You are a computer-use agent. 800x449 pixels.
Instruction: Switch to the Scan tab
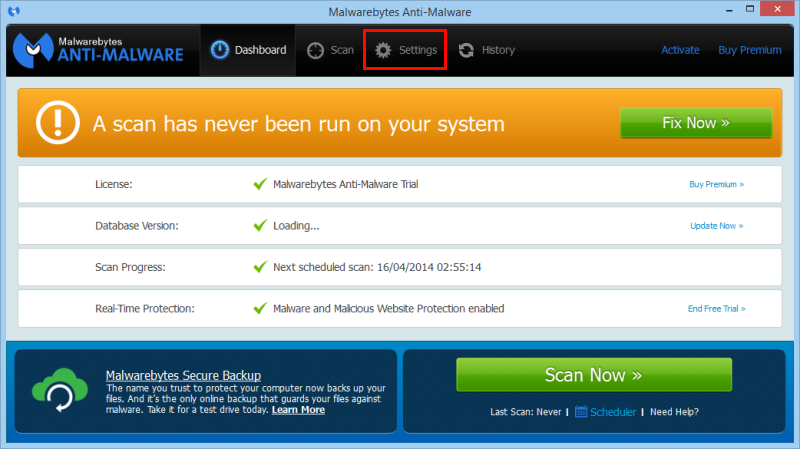tap(330, 50)
